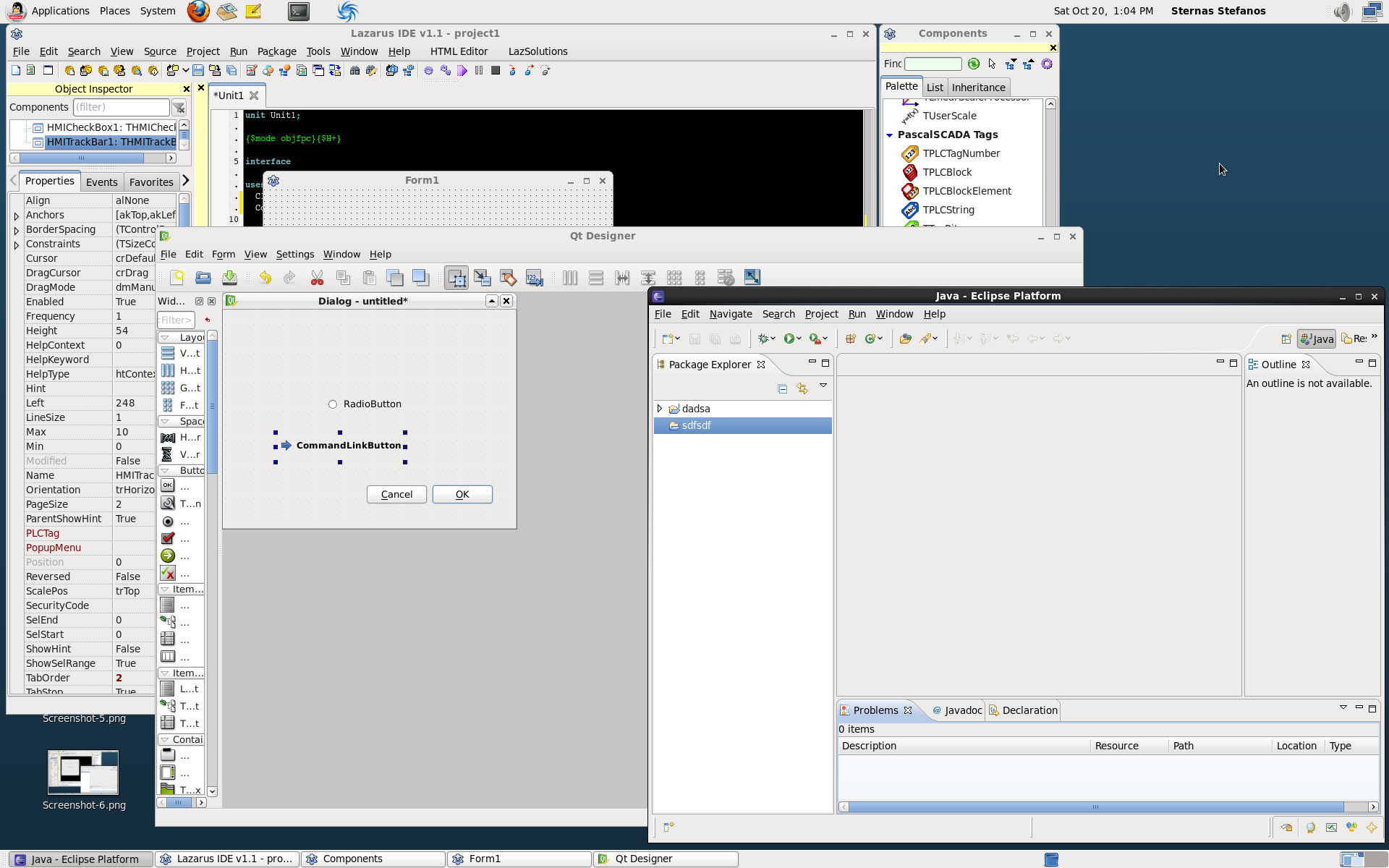Click New Unit icon in Lazarus toolbar
Viewport: 1389px width, 868px height.
click(x=15, y=71)
